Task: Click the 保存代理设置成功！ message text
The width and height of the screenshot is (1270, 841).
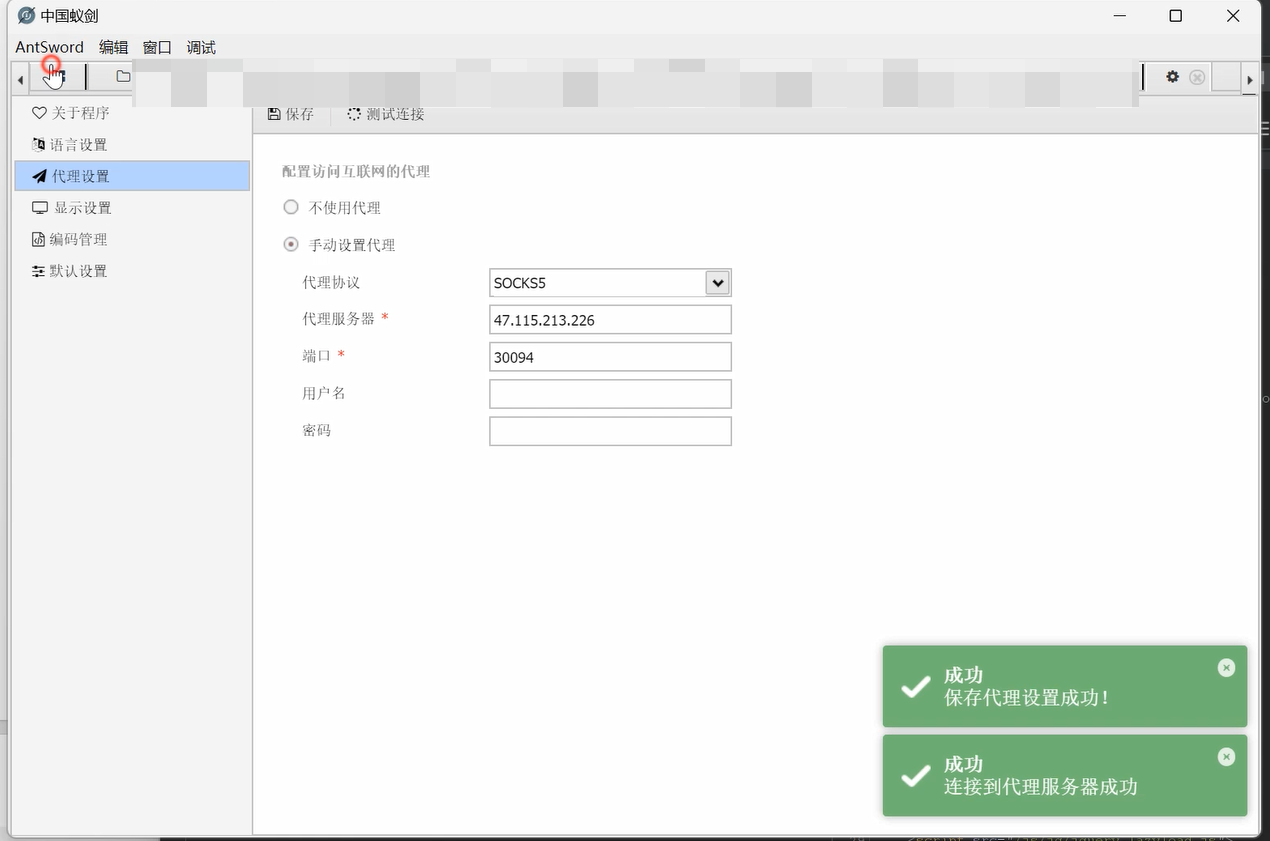Action: click(x=1027, y=698)
